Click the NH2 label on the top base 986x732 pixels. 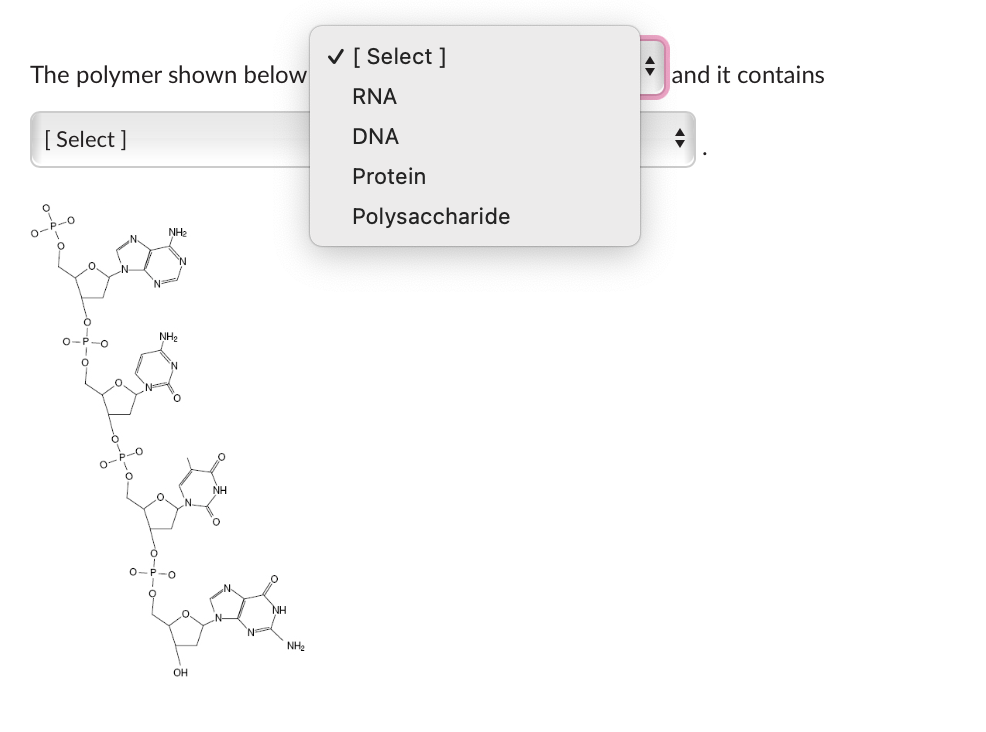click(178, 232)
